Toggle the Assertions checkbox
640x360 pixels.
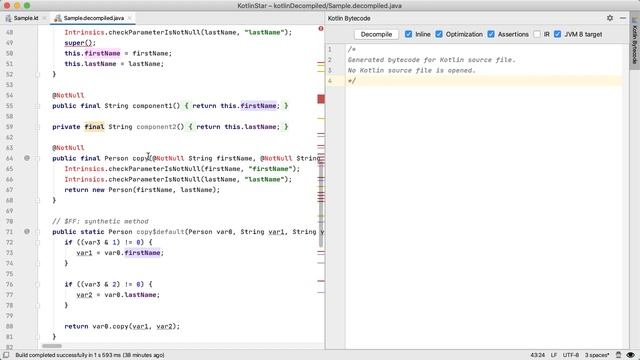pos(491,34)
